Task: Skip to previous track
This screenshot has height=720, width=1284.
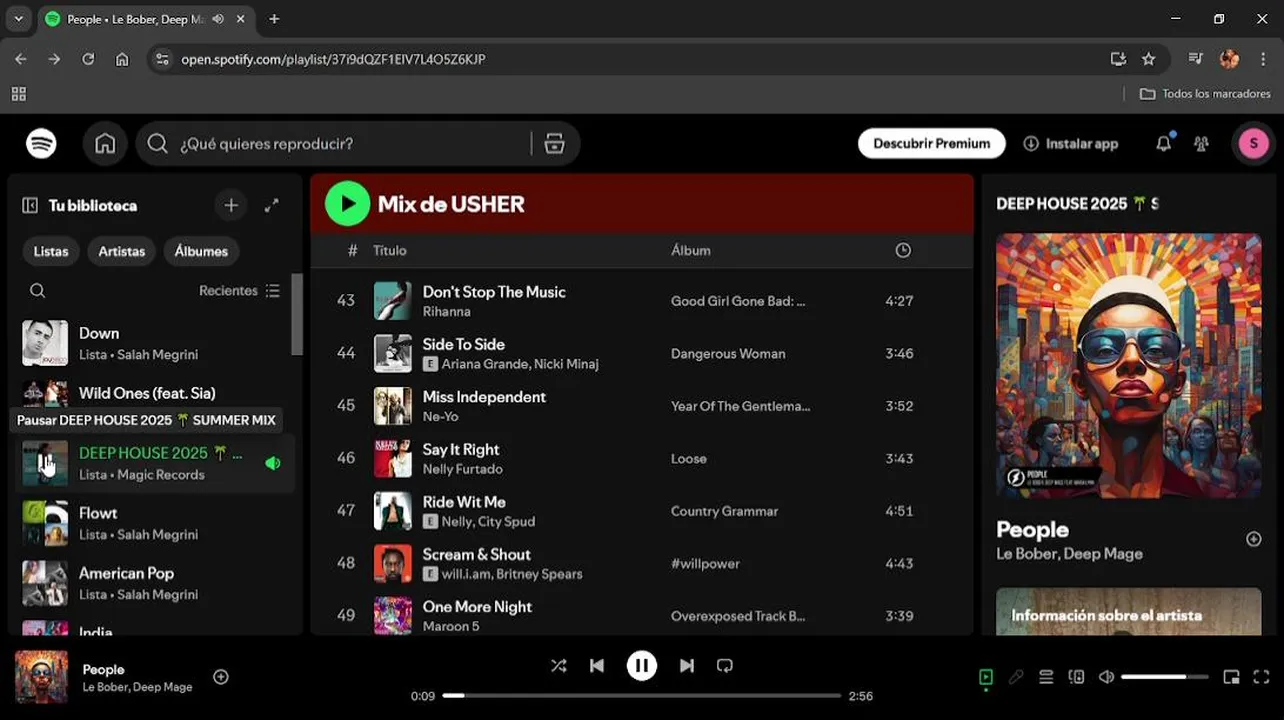Action: [x=597, y=666]
